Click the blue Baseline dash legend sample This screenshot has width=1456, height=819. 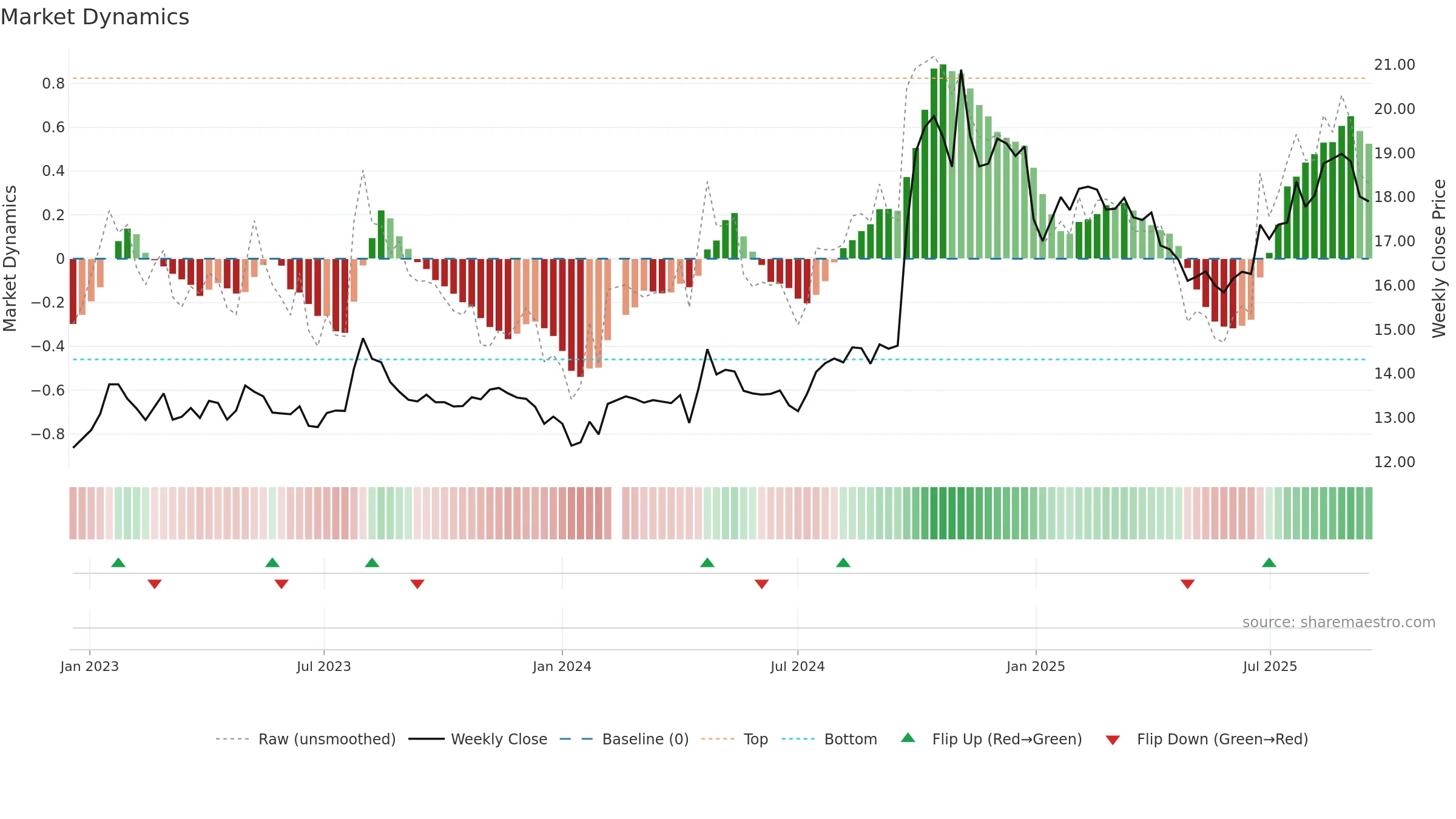click(576, 739)
